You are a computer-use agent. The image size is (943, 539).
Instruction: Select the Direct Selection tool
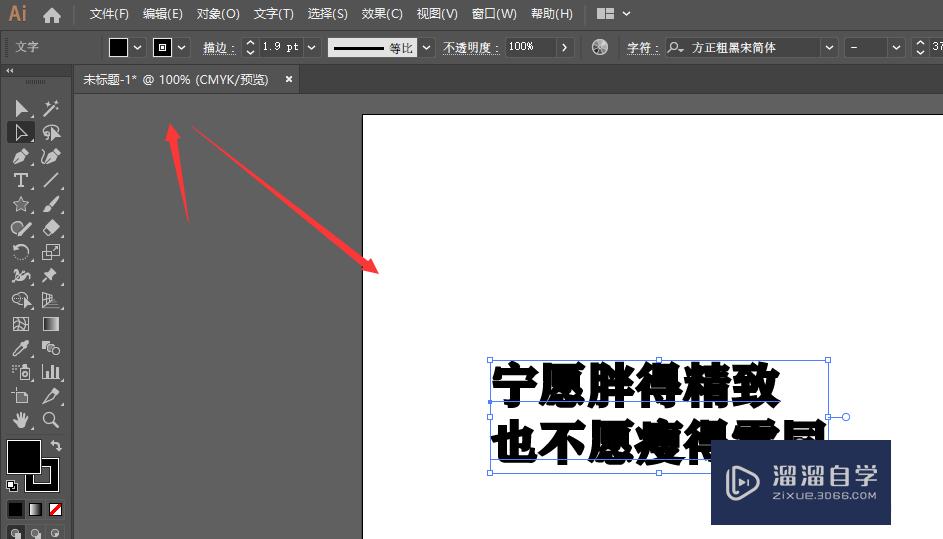click(x=21, y=132)
